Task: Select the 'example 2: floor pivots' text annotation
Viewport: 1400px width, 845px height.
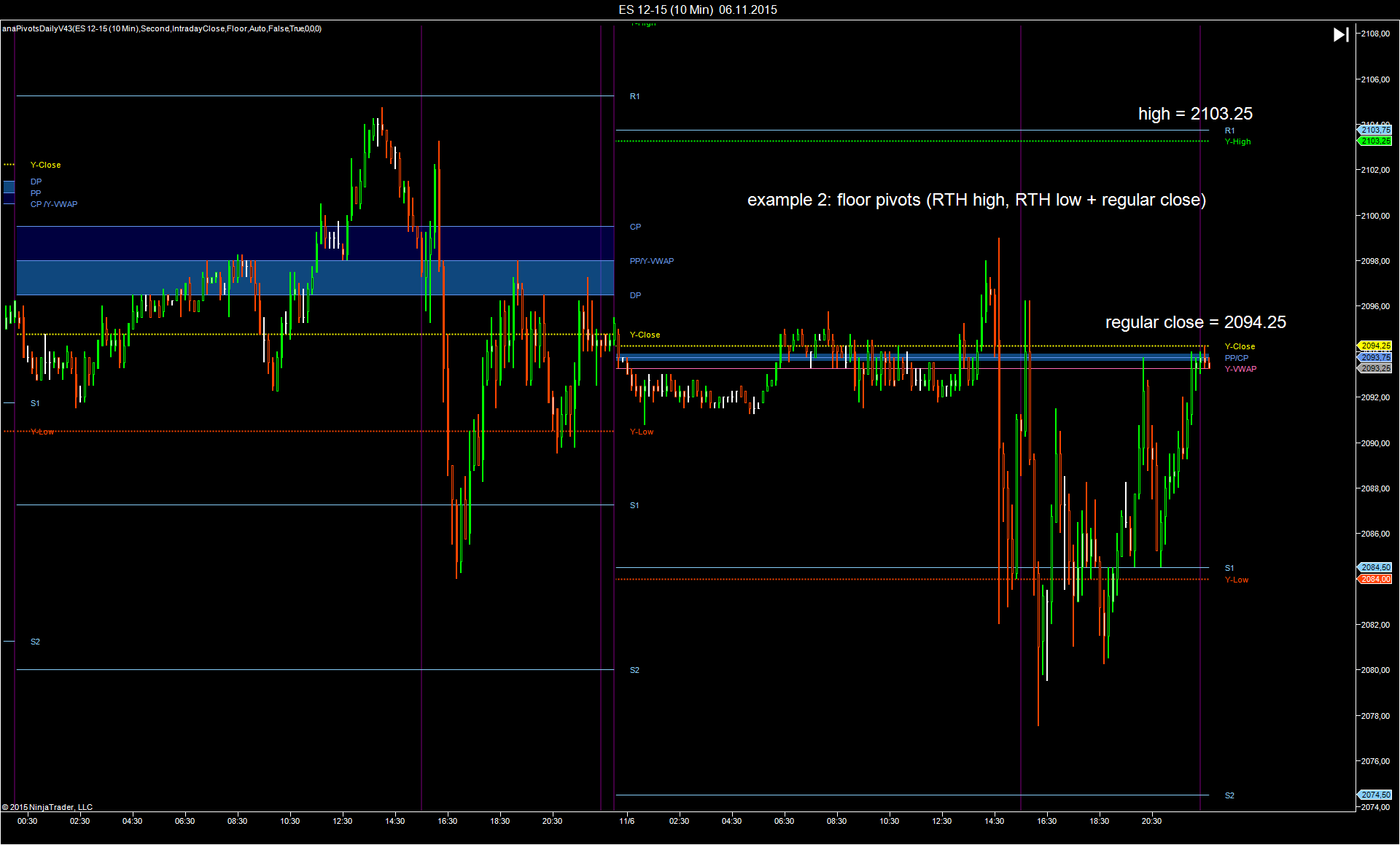Action: tap(976, 200)
